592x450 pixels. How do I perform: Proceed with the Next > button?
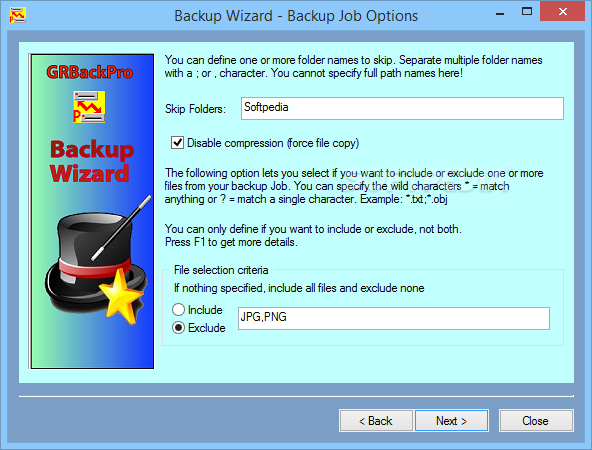coord(452,421)
